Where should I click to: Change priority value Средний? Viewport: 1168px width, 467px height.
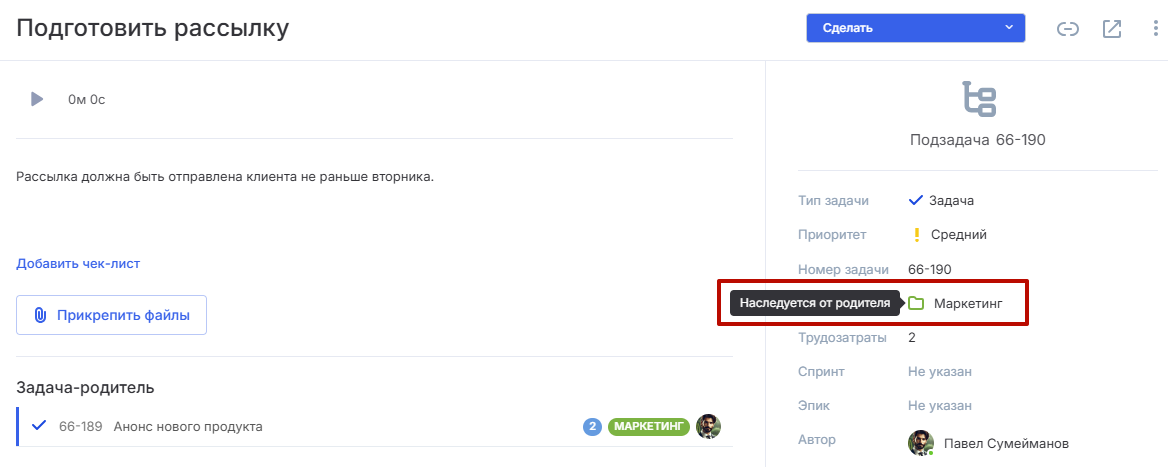pos(959,235)
